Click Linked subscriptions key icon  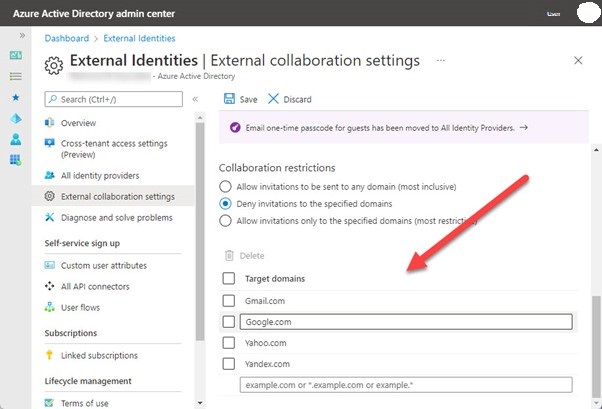click(49, 355)
